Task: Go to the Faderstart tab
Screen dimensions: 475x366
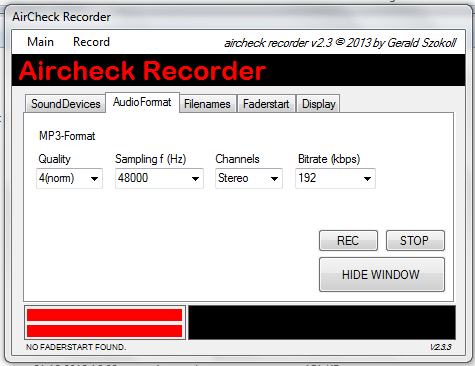Action: (x=266, y=104)
